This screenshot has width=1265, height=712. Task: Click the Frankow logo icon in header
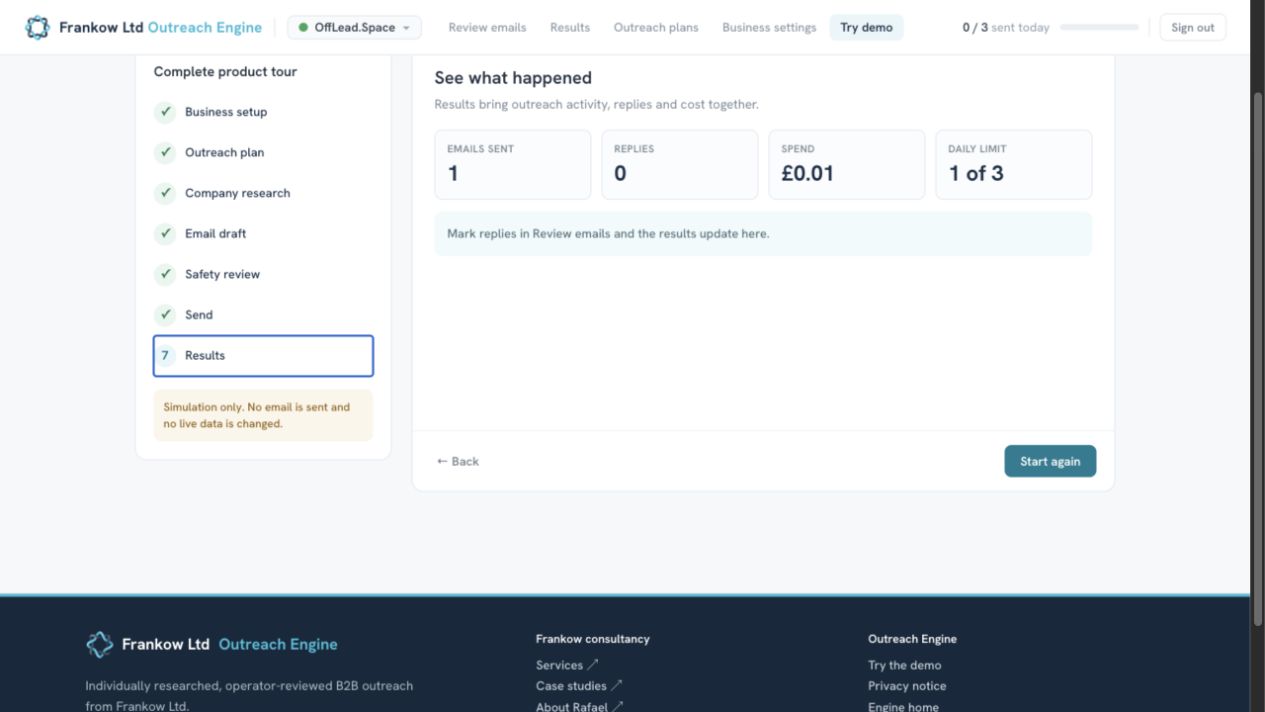[x=37, y=28]
